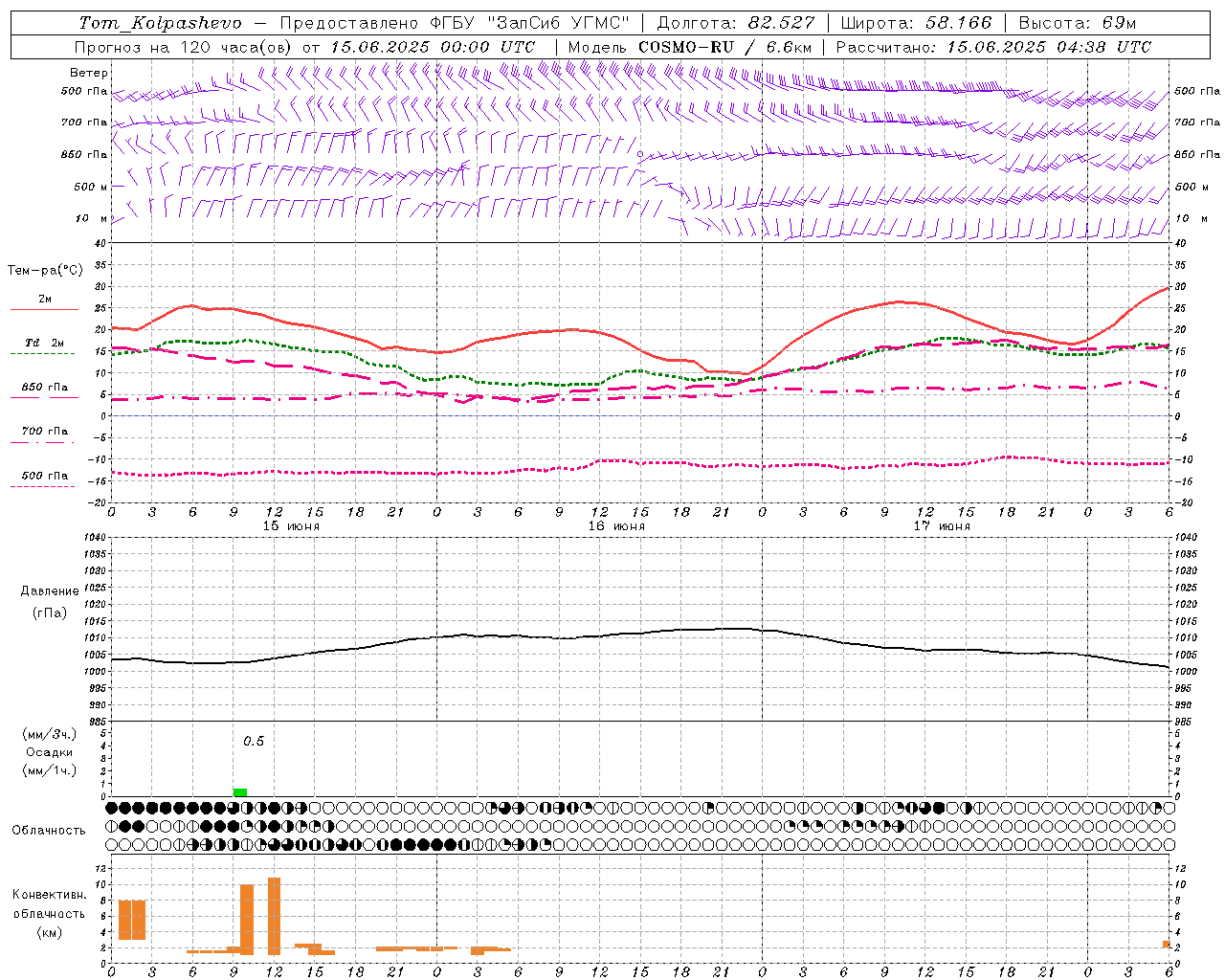Click the (гПа) unit under Давление
The image size is (1225, 980).
(x=50, y=613)
